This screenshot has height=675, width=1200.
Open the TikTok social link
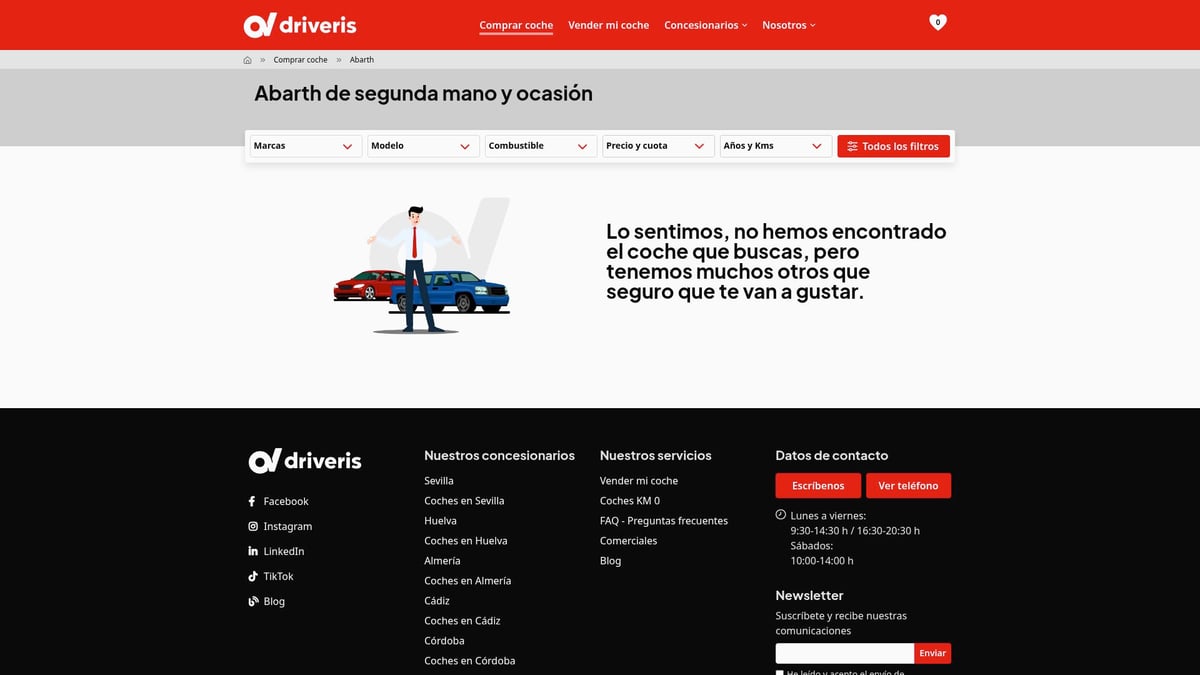click(278, 576)
